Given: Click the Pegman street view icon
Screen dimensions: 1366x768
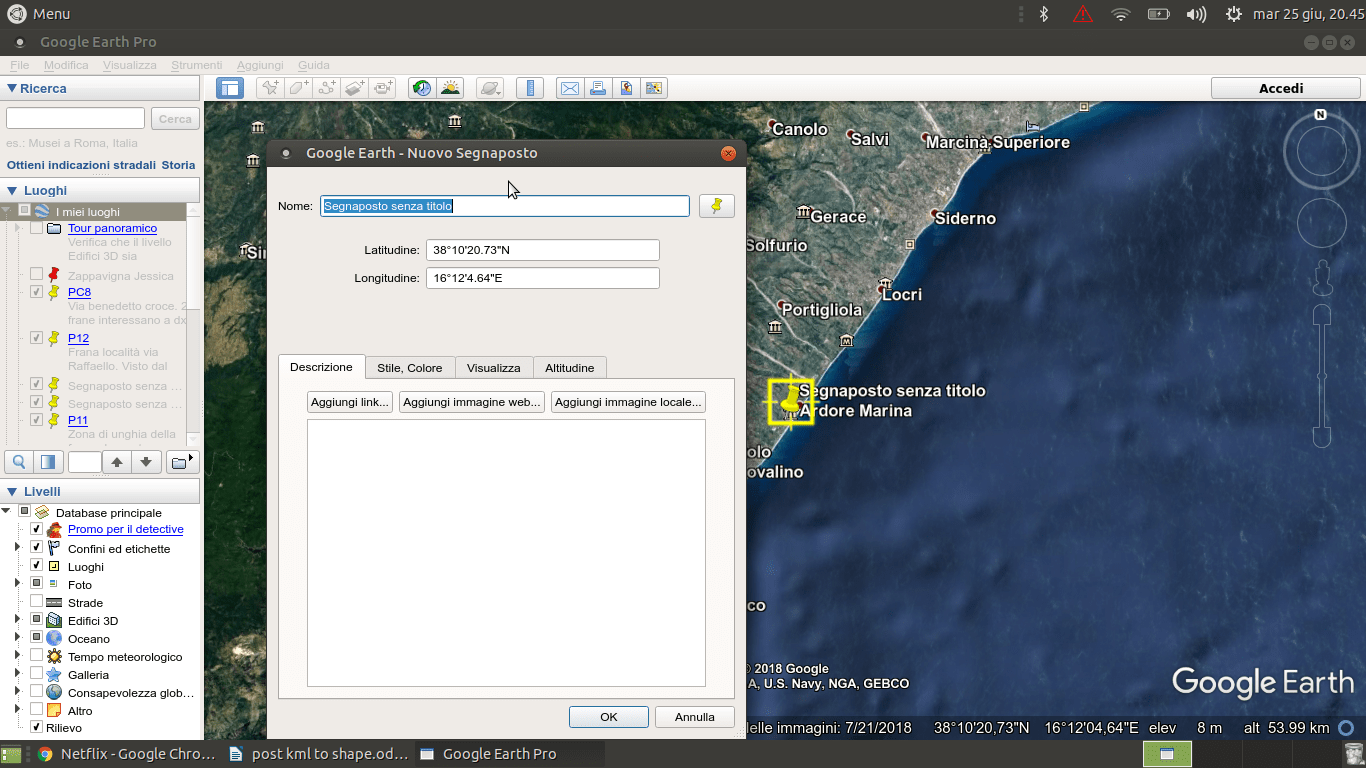Looking at the screenshot, I should 1323,277.
